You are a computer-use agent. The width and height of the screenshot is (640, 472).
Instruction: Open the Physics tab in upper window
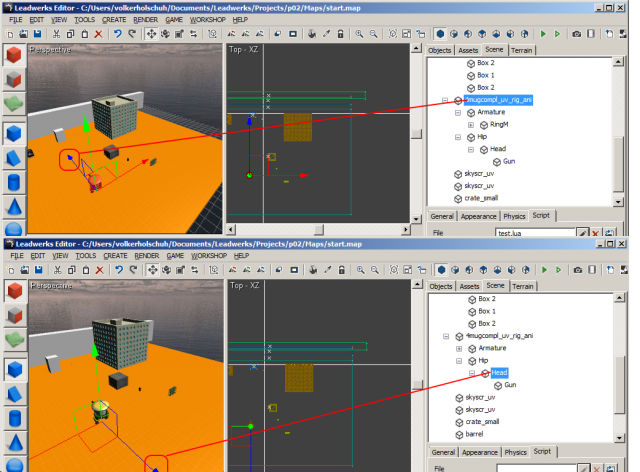click(x=514, y=215)
